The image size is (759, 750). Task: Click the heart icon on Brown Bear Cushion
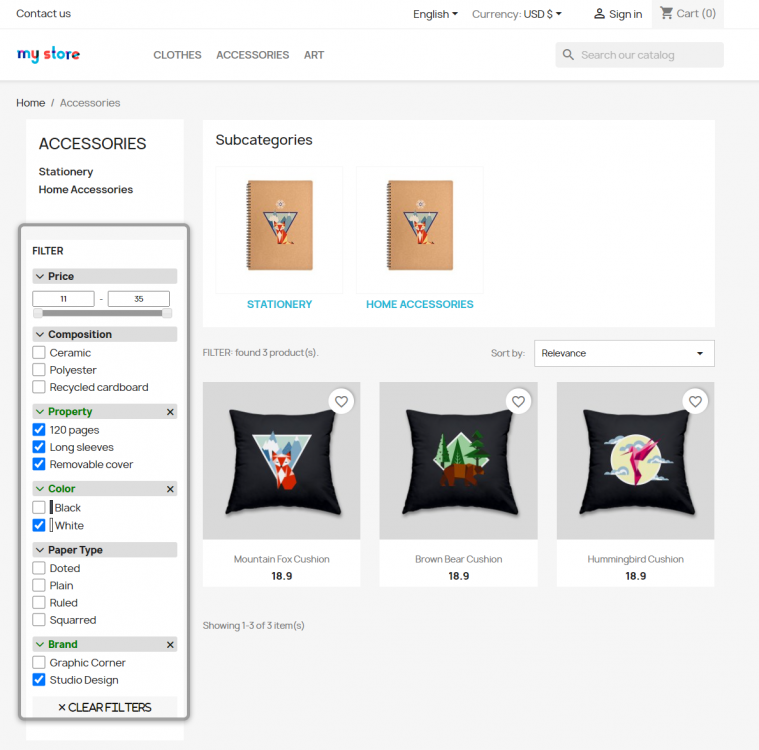(518, 401)
